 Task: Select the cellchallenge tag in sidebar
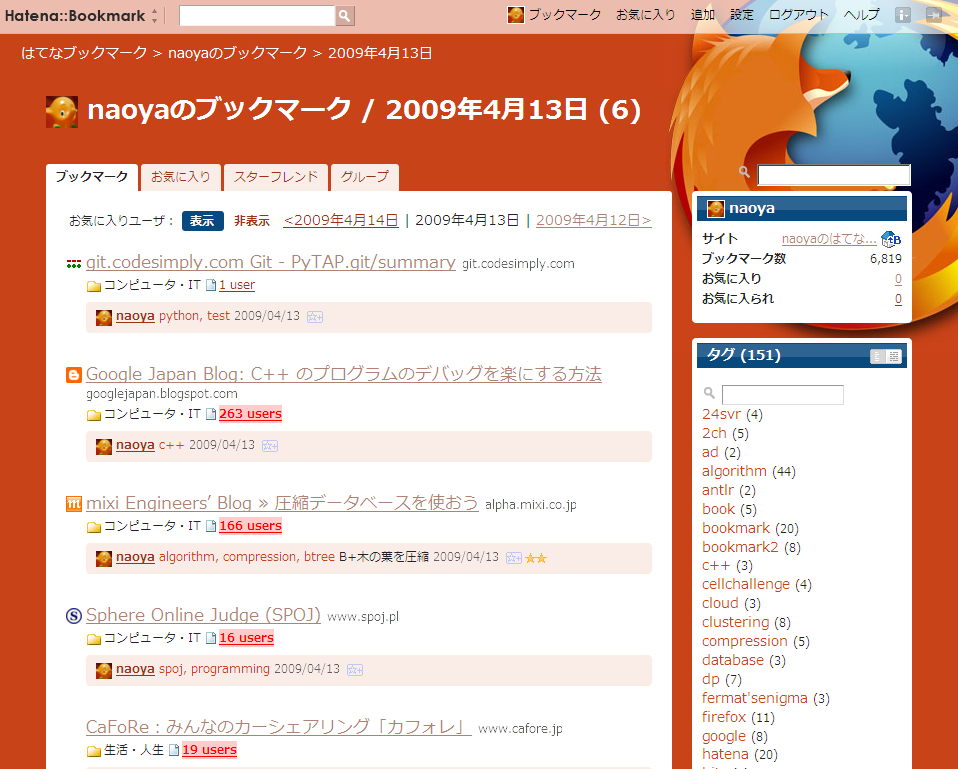pos(746,585)
